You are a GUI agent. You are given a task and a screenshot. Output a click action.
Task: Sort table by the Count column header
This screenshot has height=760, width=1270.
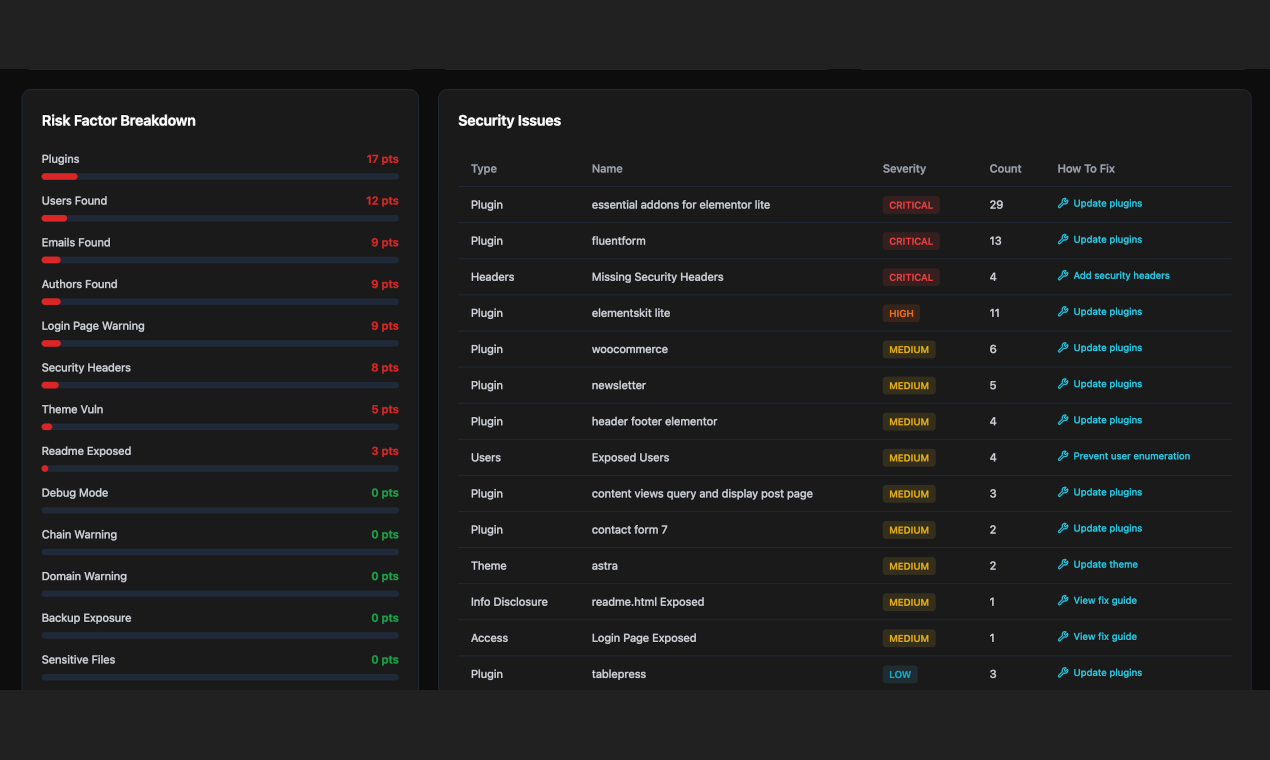click(x=1005, y=168)
